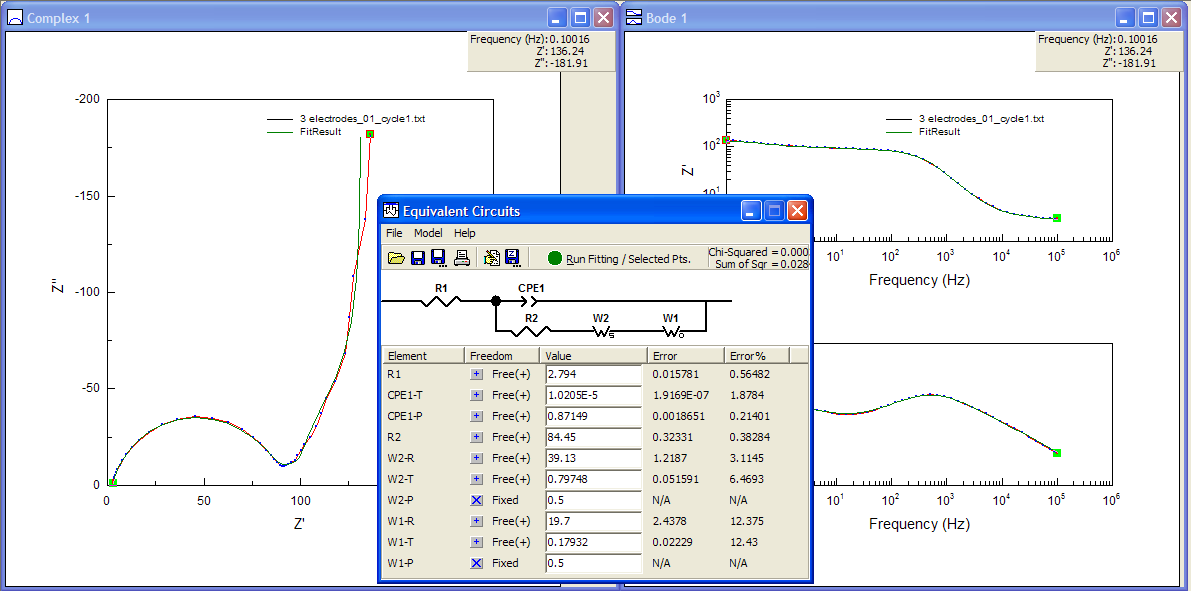The height and width of the screenshot is (591, 1191).
Task: Edit the R1 value field 2.794
Action: [x=594, y=375]
